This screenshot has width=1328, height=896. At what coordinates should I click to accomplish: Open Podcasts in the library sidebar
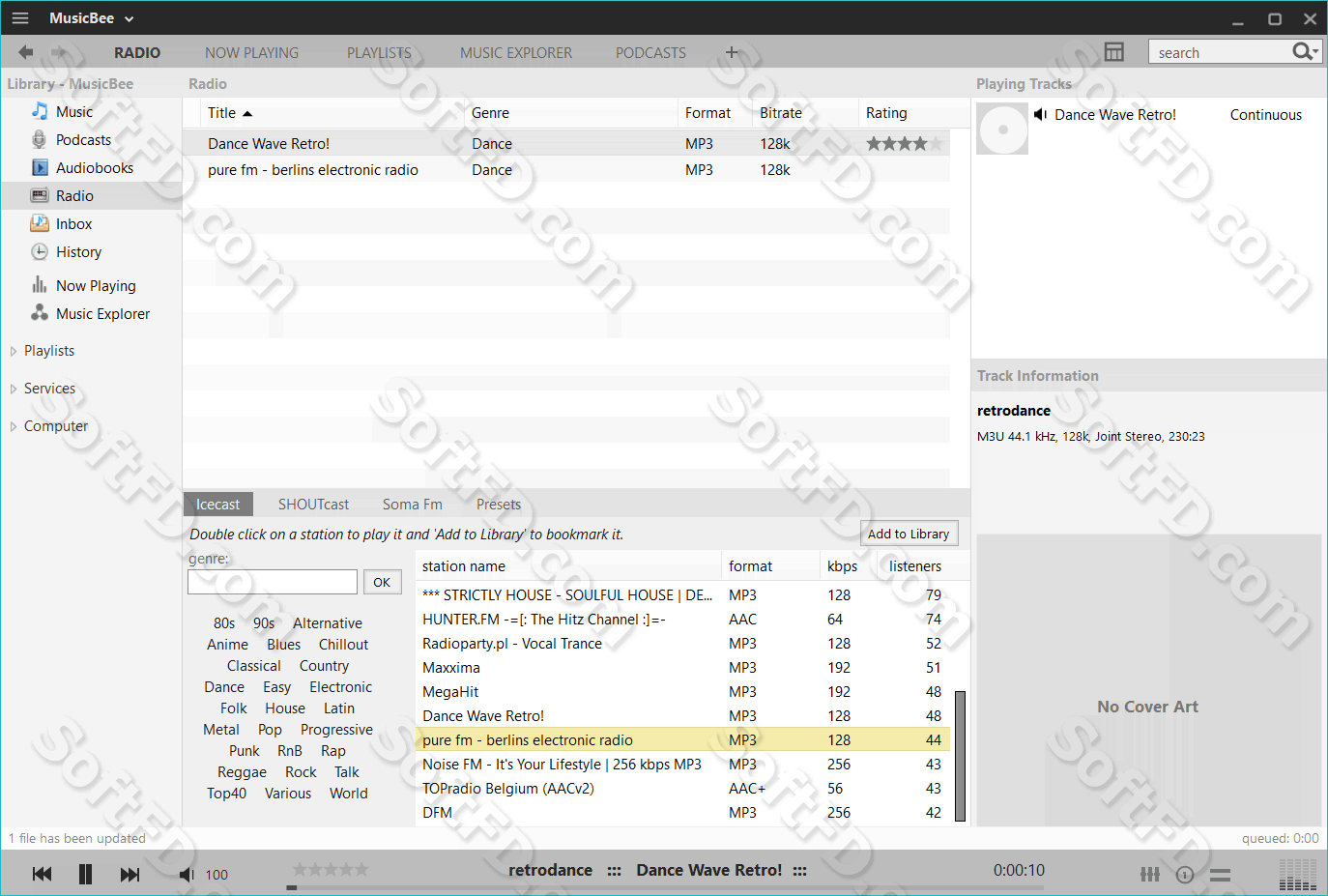tap(83, 140)
